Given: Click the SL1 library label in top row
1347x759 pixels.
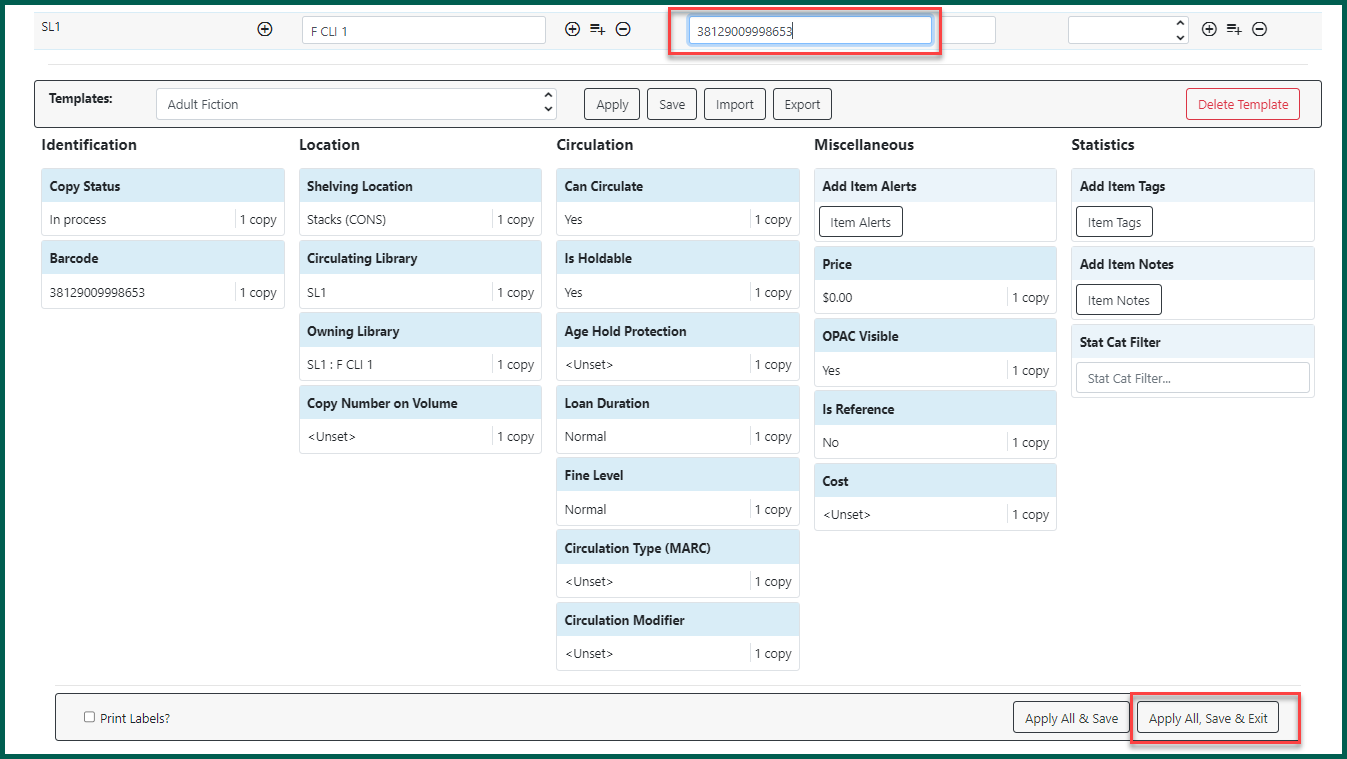Looking at the screenshot, I should pos(51,27).
